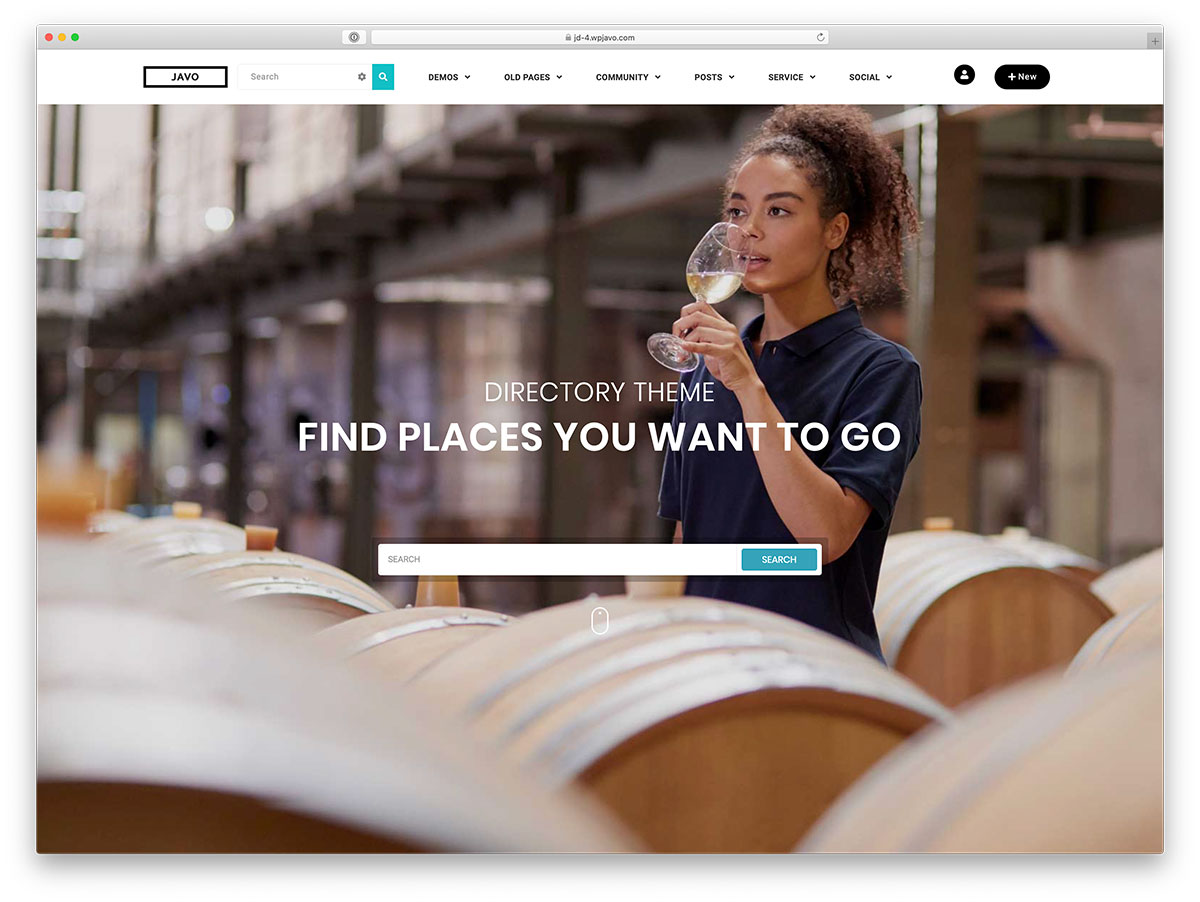The height and width of the screenshot is (902, 1200).
Task: Open the Posts menu item
Action: click(x=714, y=77)
